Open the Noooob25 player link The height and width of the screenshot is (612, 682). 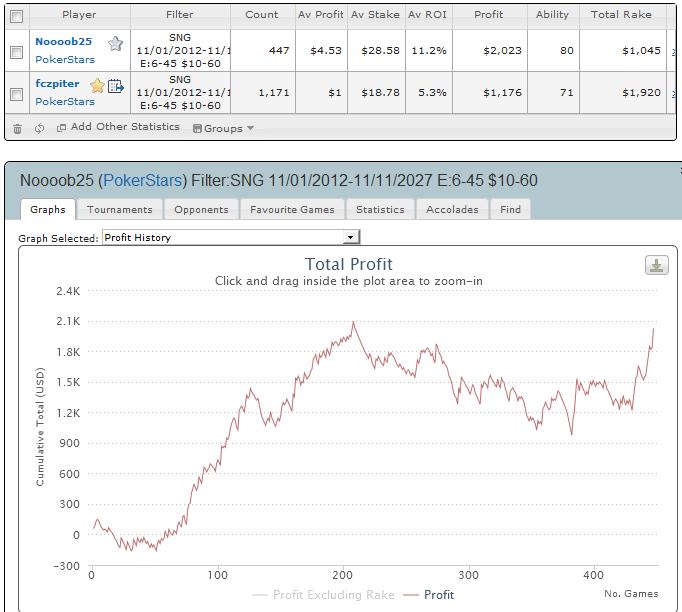point(64,42)
